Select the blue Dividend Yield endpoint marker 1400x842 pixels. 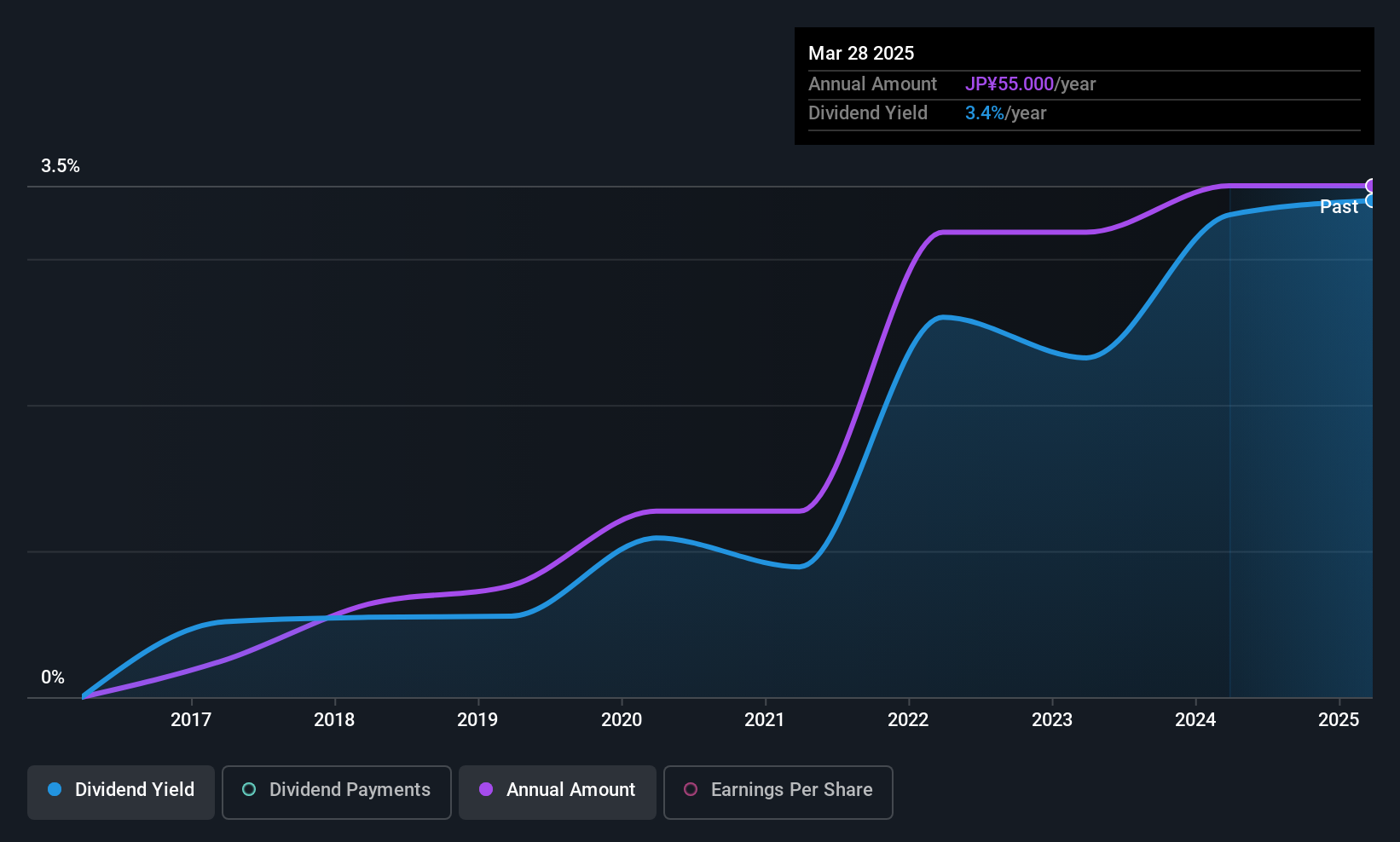[x=1371, y=201]
